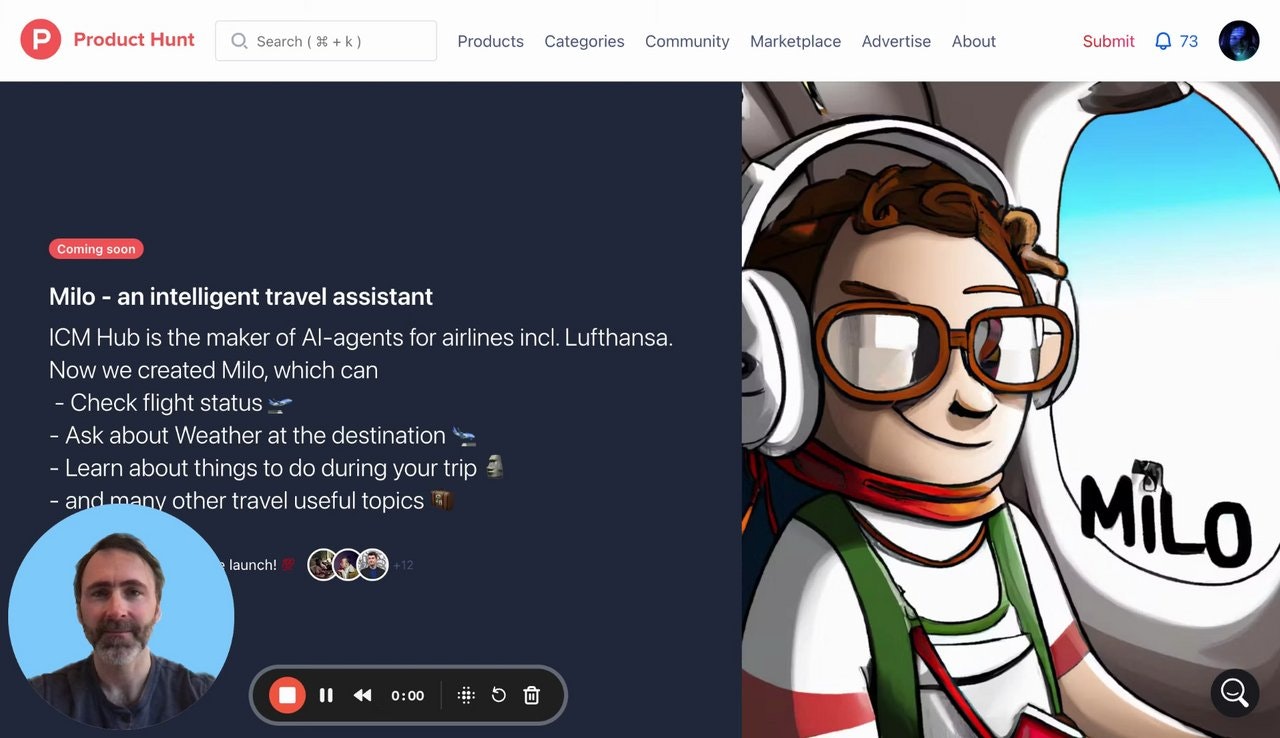The width and height of the screenshot is (1280, 738).
Task: Open notifications via the bell icon
Action: click(x=1162, y=41)
